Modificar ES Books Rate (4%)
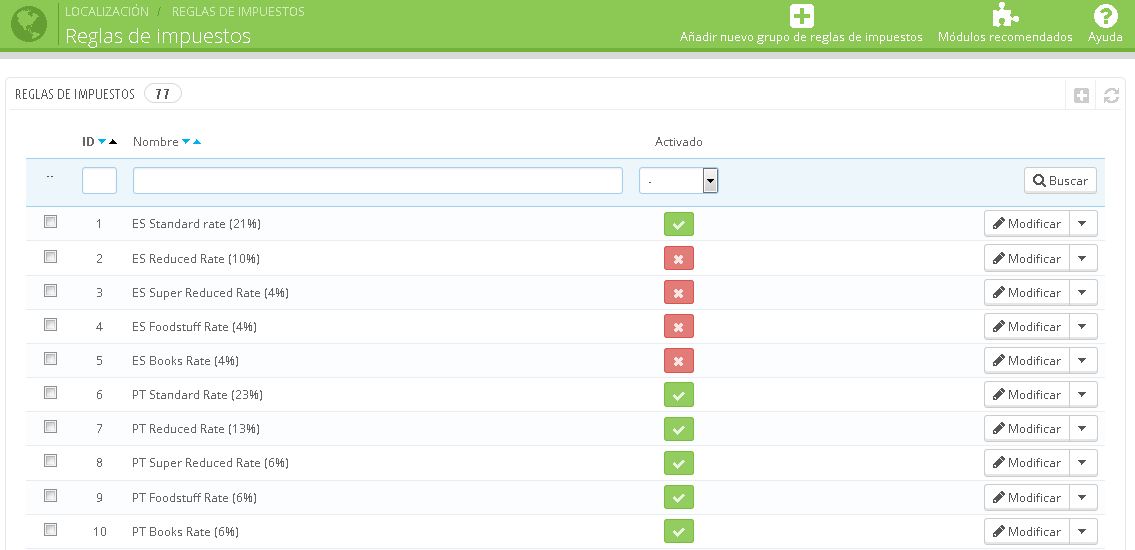The width and height of the screenshot is (1135, 550). pyautogui.click(x=1026, y=360)
